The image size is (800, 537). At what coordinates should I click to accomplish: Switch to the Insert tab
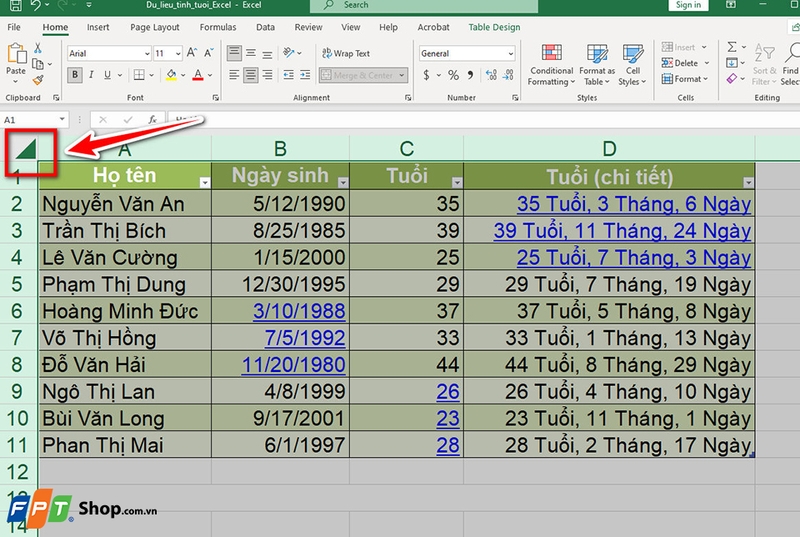pyautogui.click(x=98, y=27)
